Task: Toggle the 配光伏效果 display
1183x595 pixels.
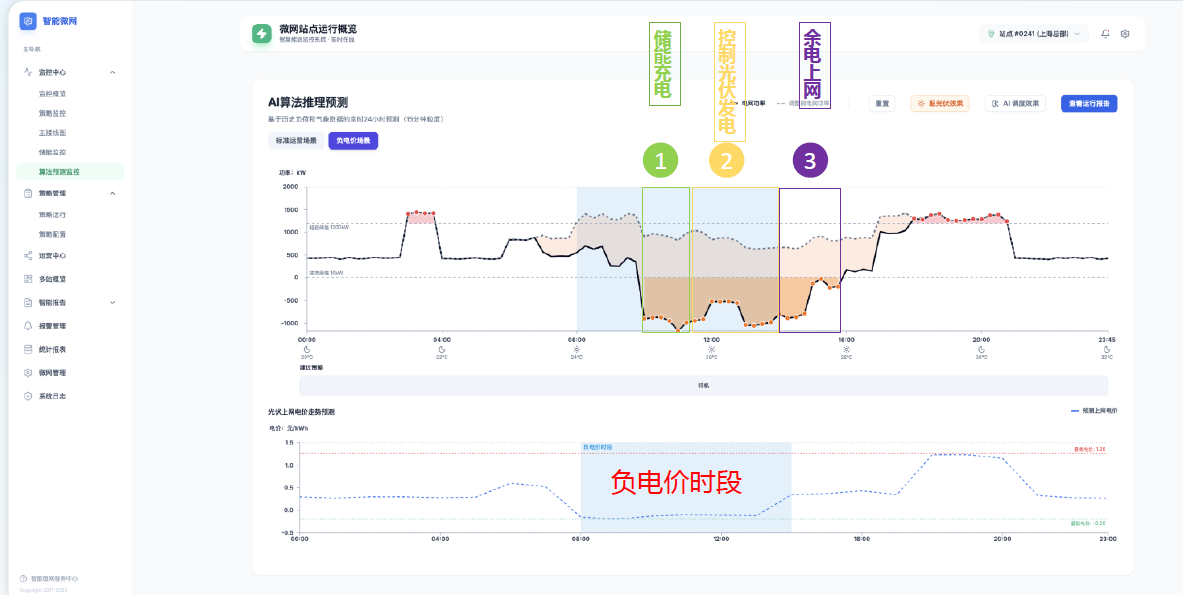Action: (939, 103)
